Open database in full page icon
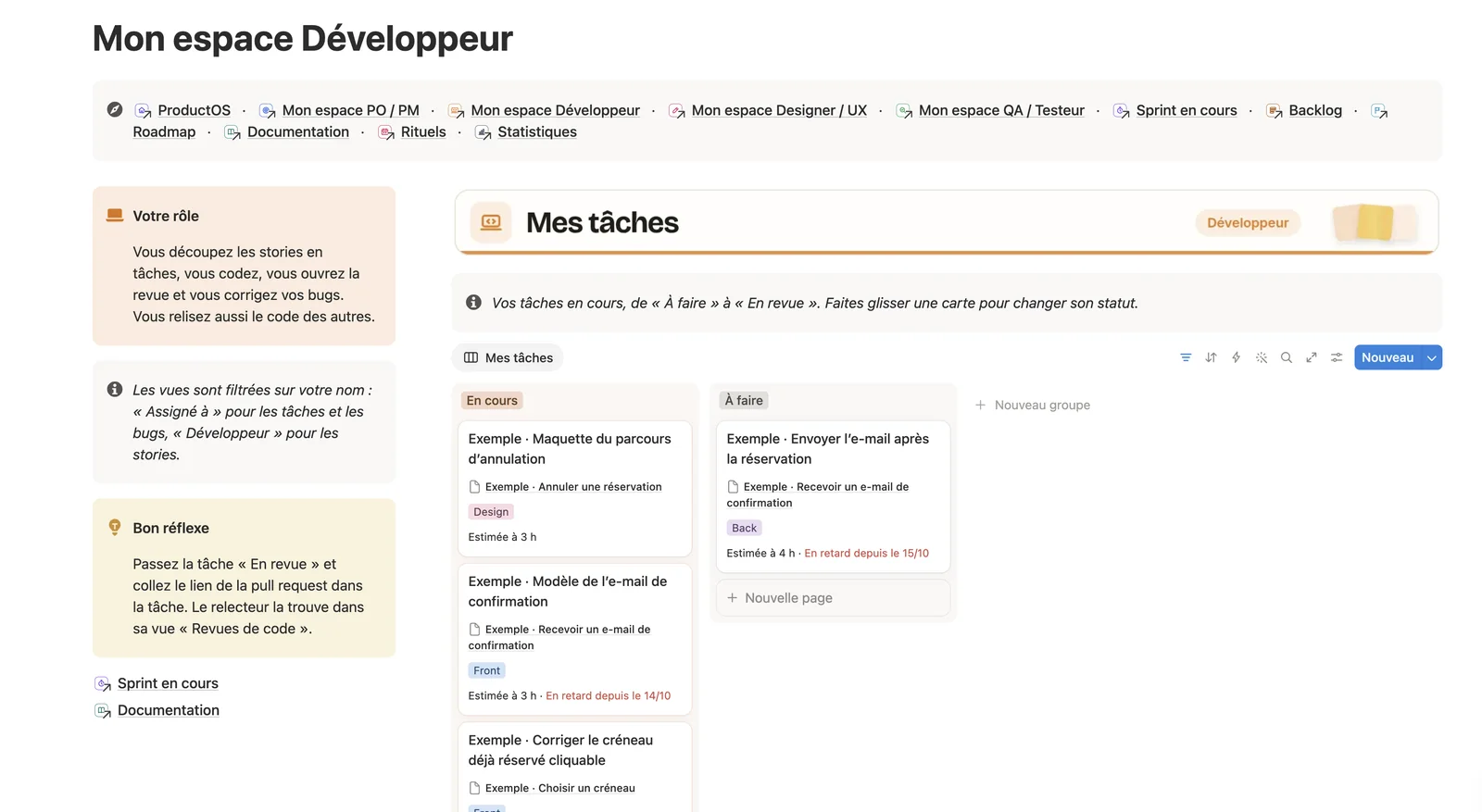This screenshot has height=812, width=1482. 1311,357
